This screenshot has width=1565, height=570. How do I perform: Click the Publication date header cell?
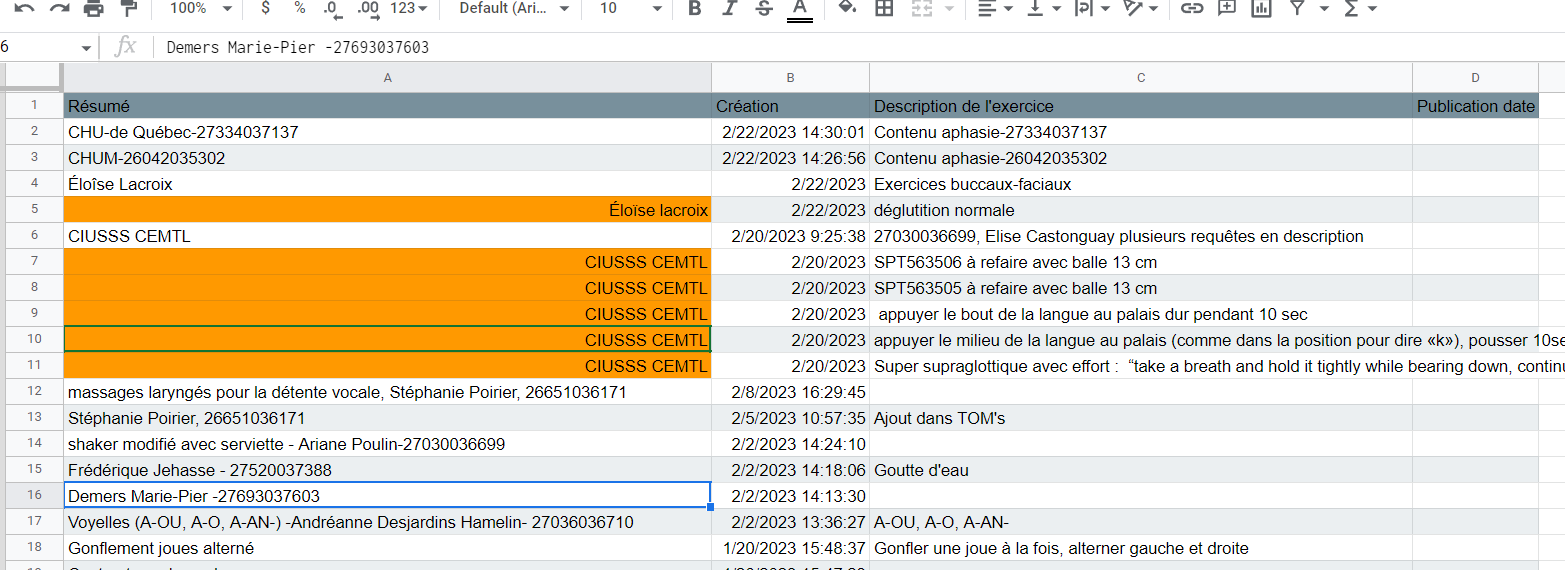tap(1475, 106)
